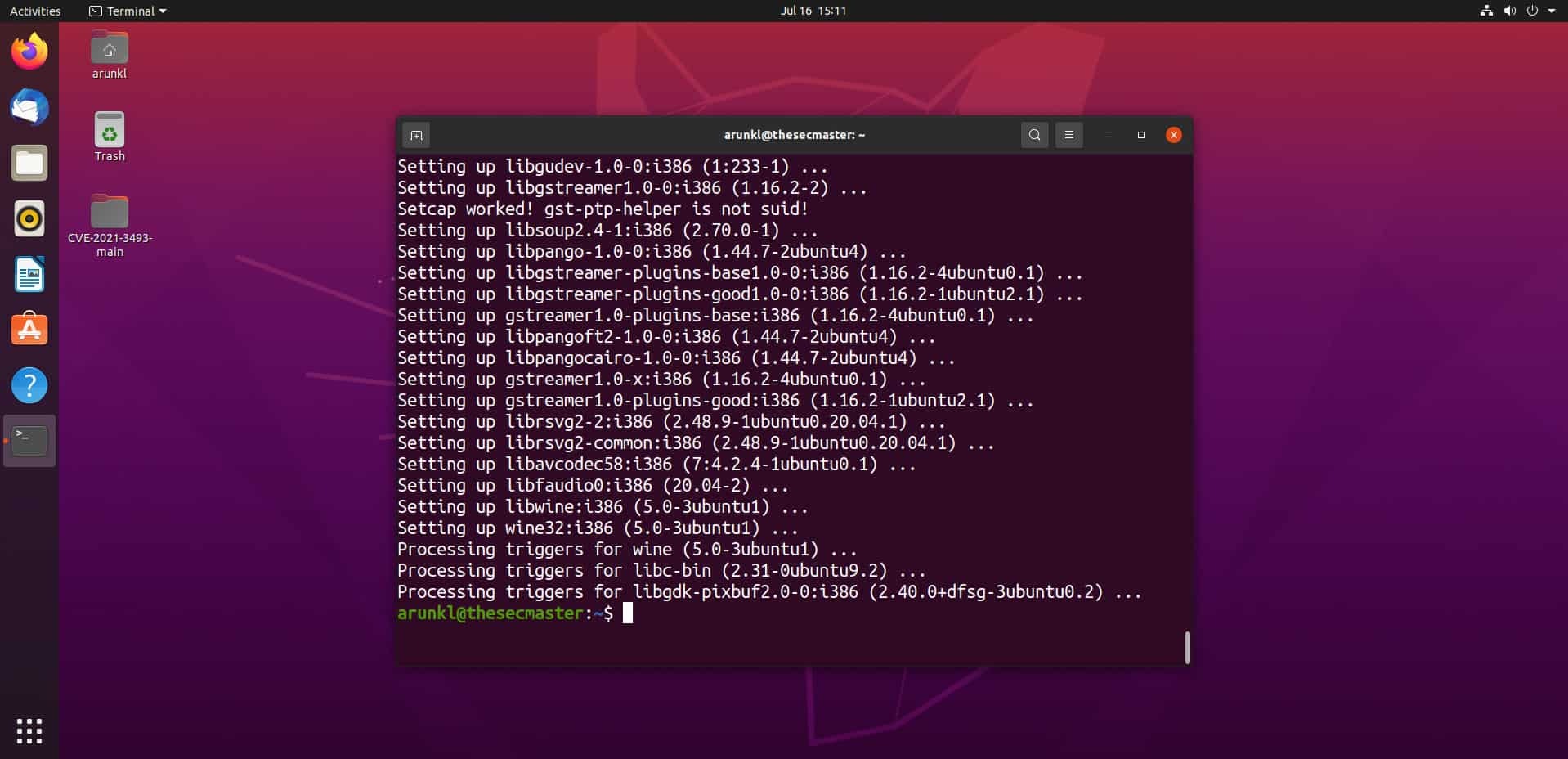
Task: Maximize the terminal window
Action: [x=1141, y=135]
